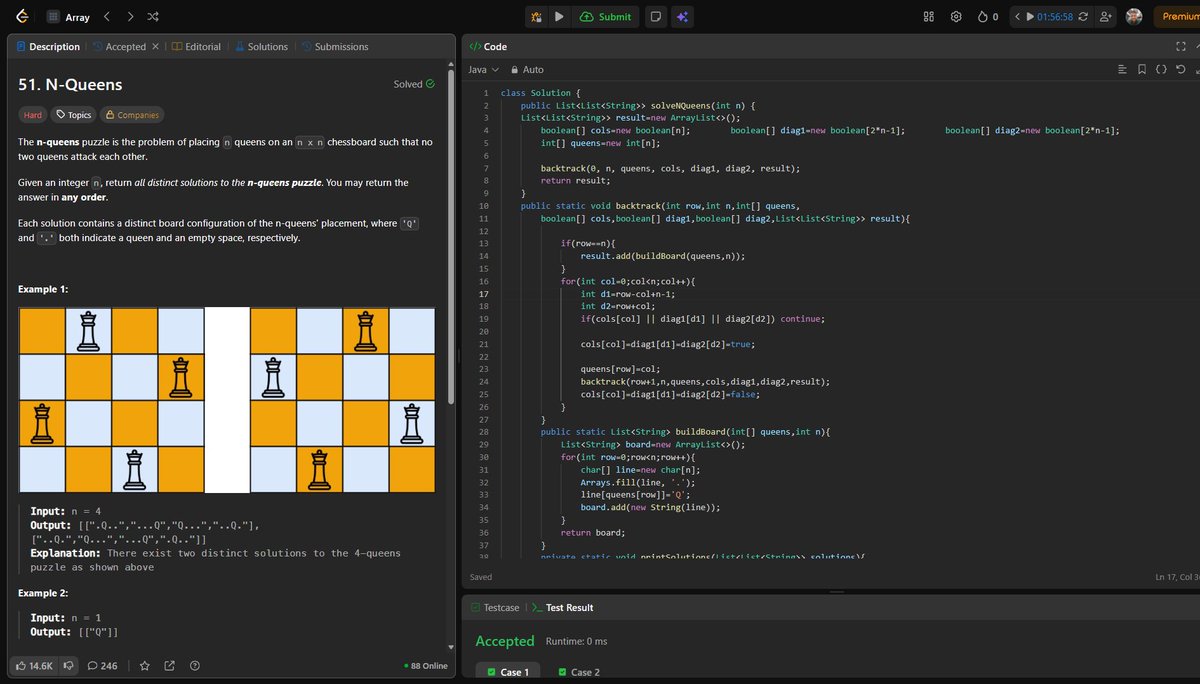Go to the next problem arrow
The height and width of the screenshot is (684, 1200).
point(131,17)
